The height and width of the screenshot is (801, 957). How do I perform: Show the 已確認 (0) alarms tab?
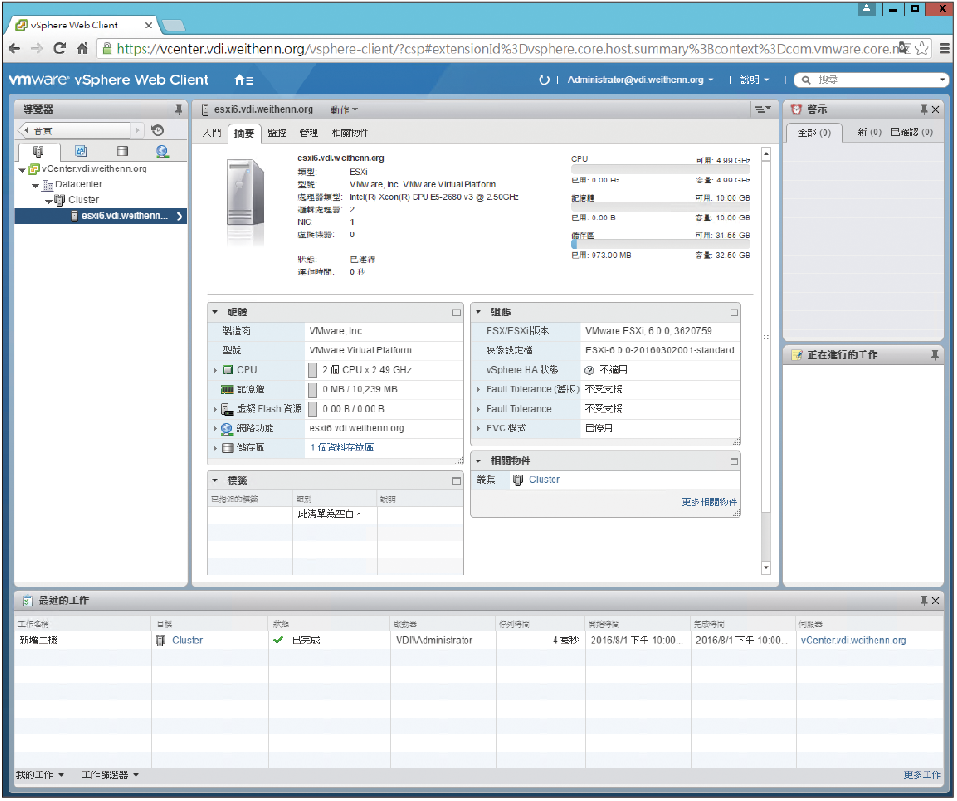pos(912,132)
